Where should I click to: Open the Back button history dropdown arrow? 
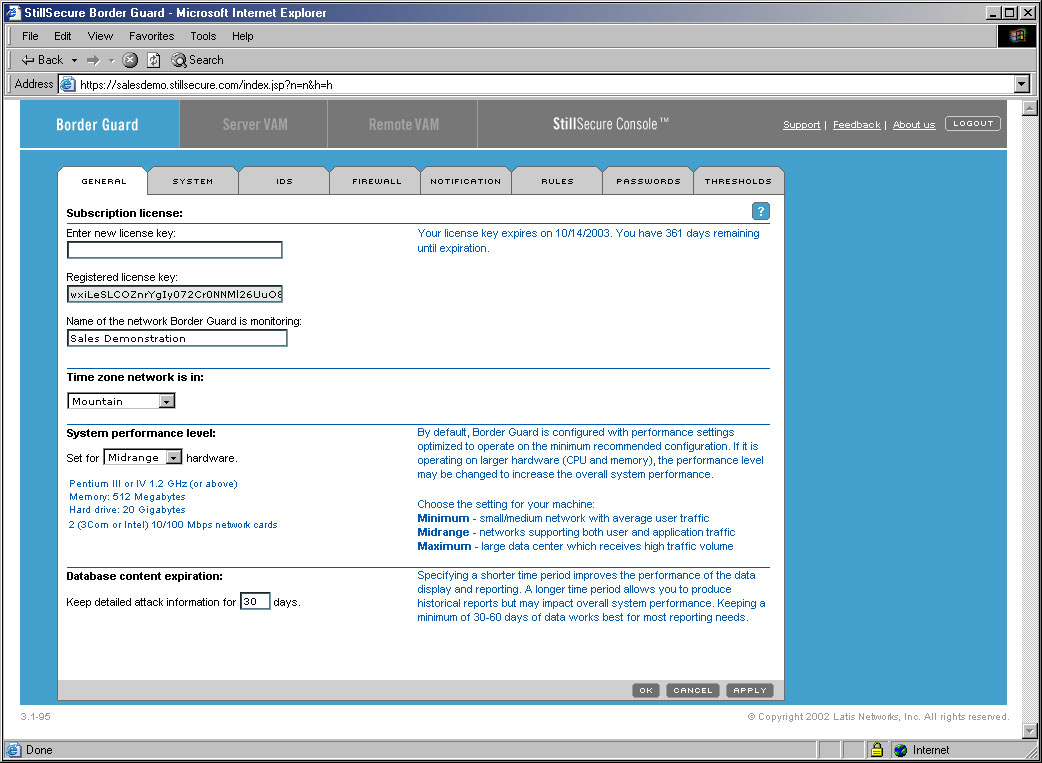coord(74,60)
